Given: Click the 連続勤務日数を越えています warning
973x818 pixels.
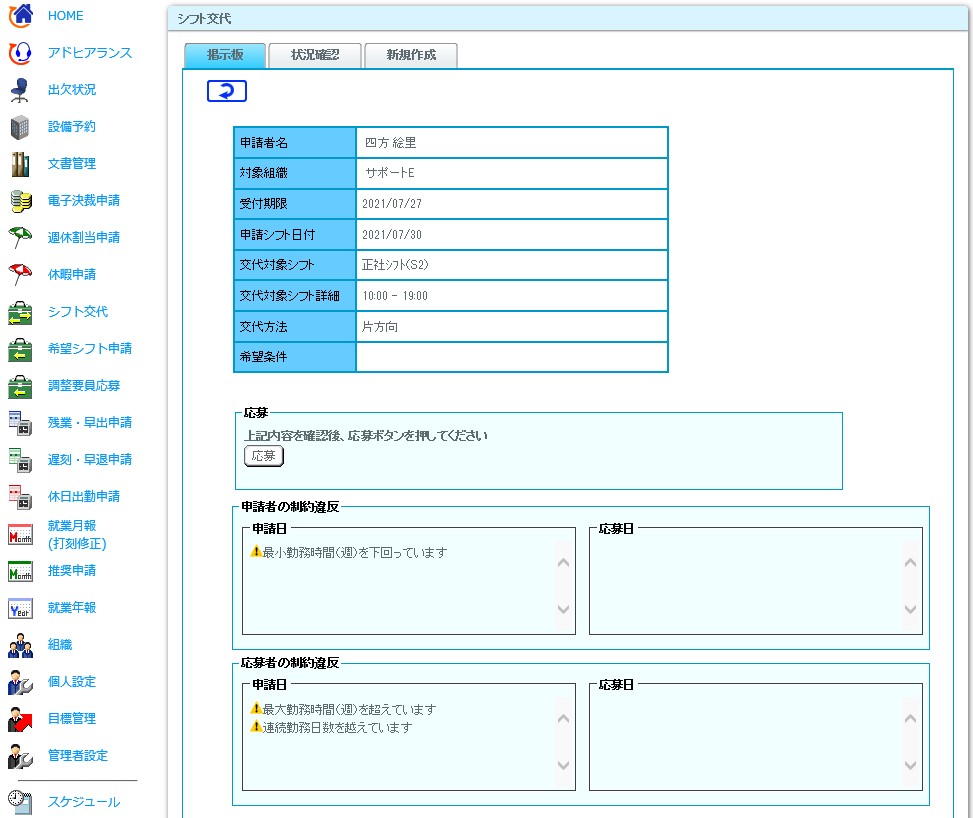Looking at the screenshot, I should [x=331, y=727].
